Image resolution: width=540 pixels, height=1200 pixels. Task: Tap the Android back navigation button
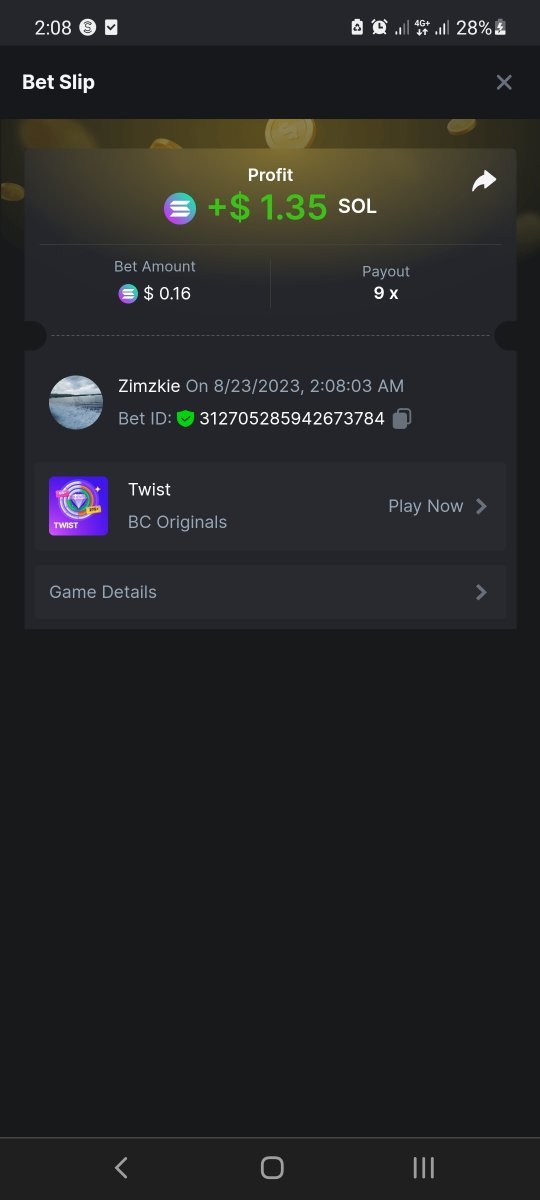tap(121, 1167)
